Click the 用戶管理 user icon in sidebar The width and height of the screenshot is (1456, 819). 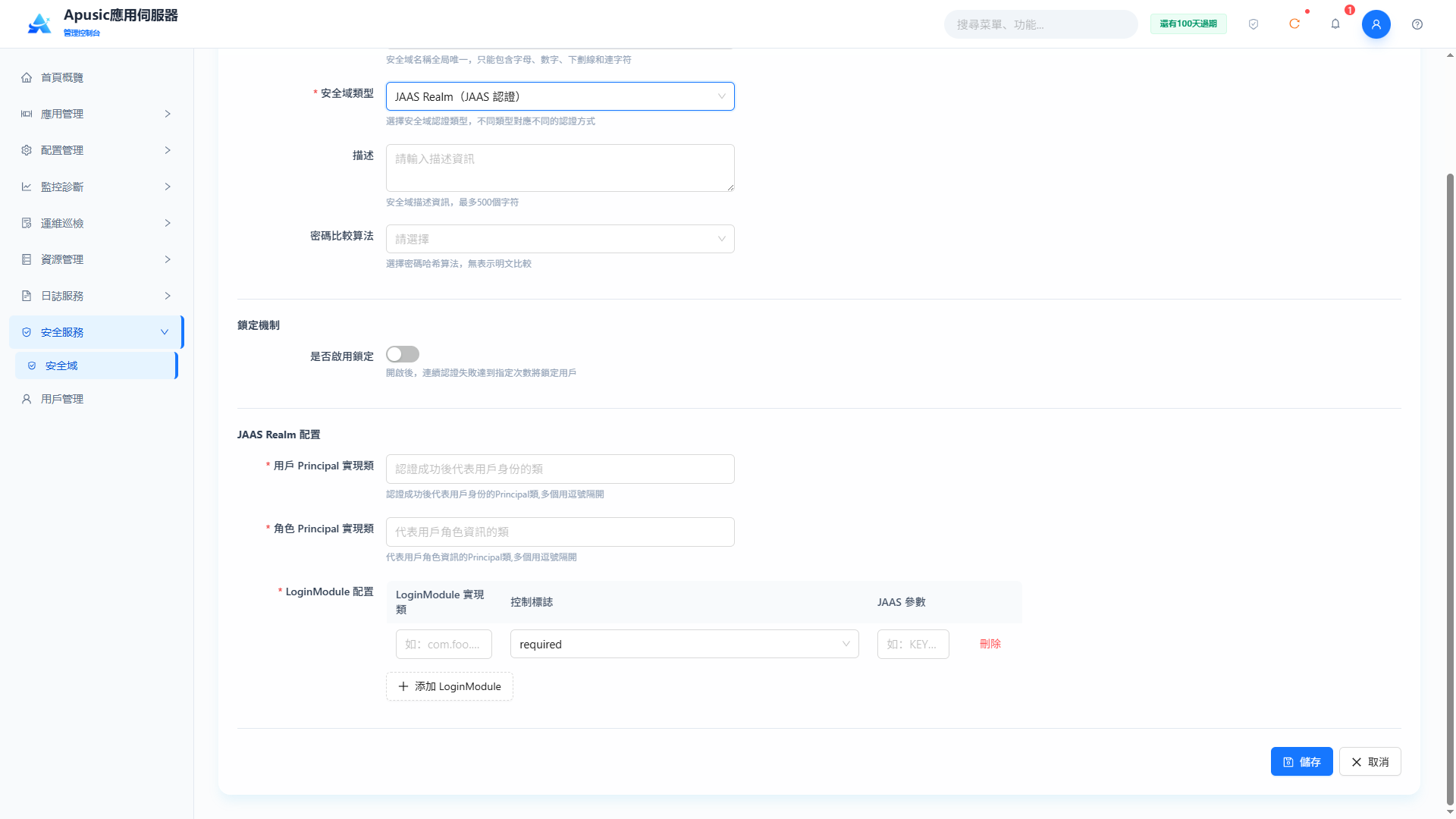coord(27,399)
